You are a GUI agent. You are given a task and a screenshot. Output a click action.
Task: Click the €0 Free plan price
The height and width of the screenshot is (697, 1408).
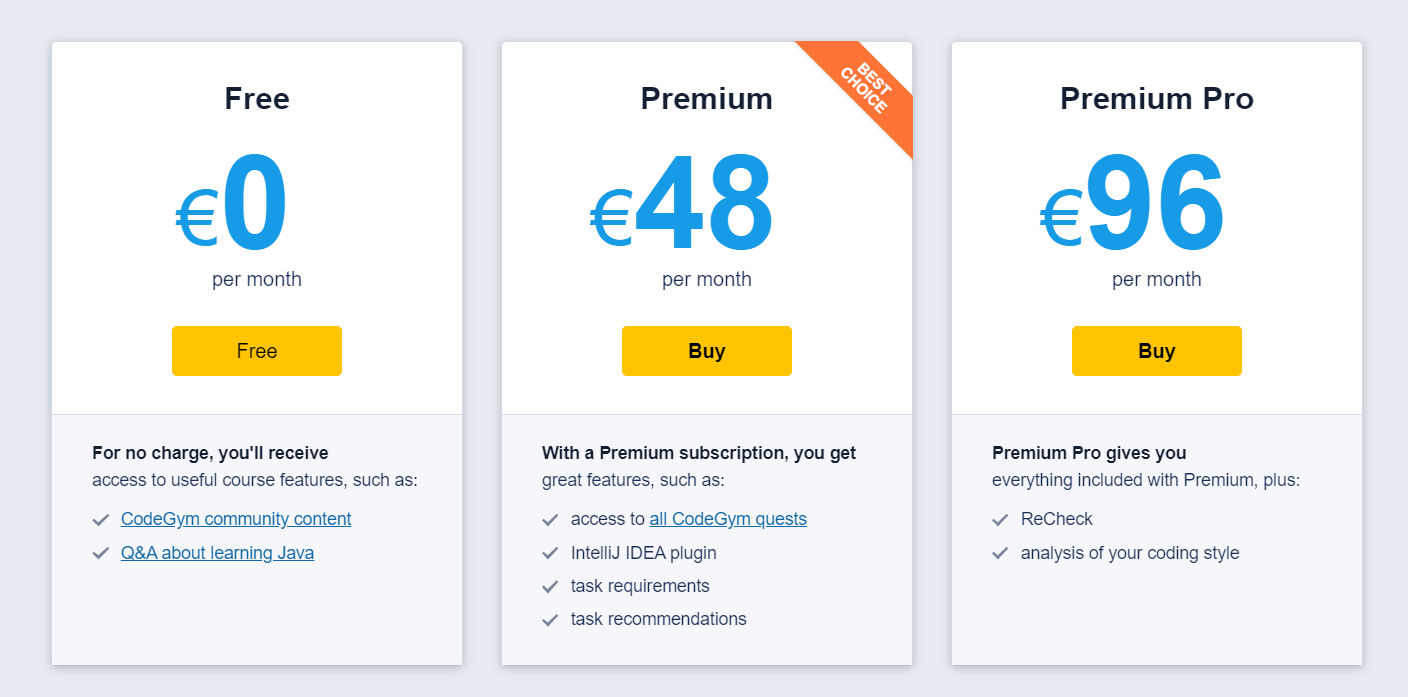tap(233, 206)
